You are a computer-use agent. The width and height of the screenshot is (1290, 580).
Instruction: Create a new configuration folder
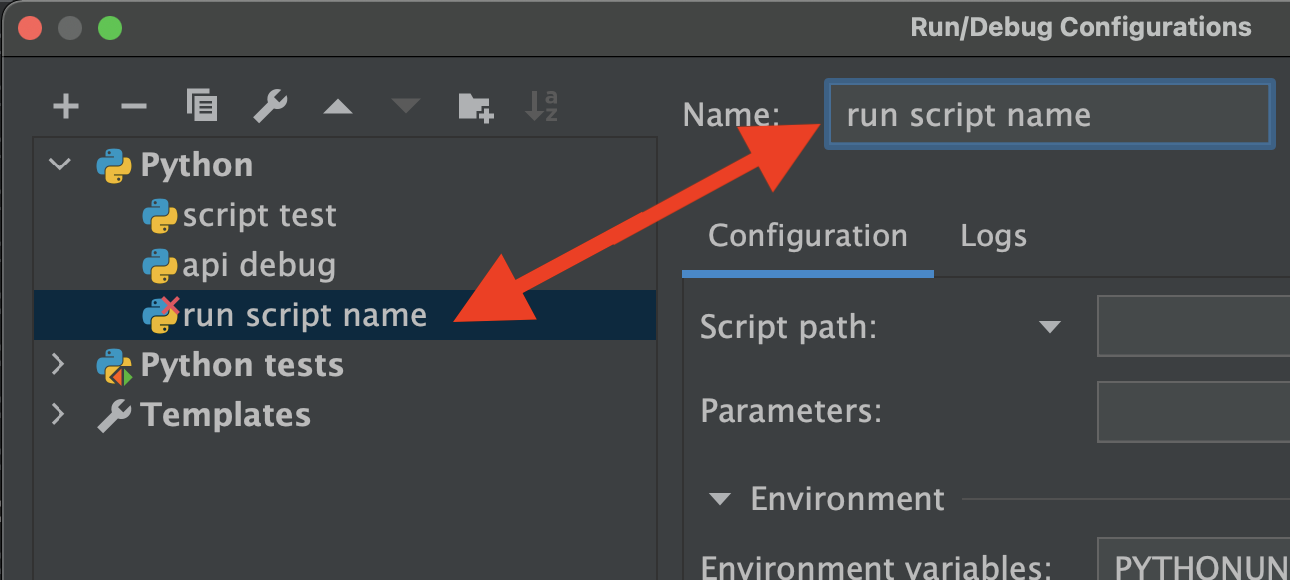coord(475,105)
